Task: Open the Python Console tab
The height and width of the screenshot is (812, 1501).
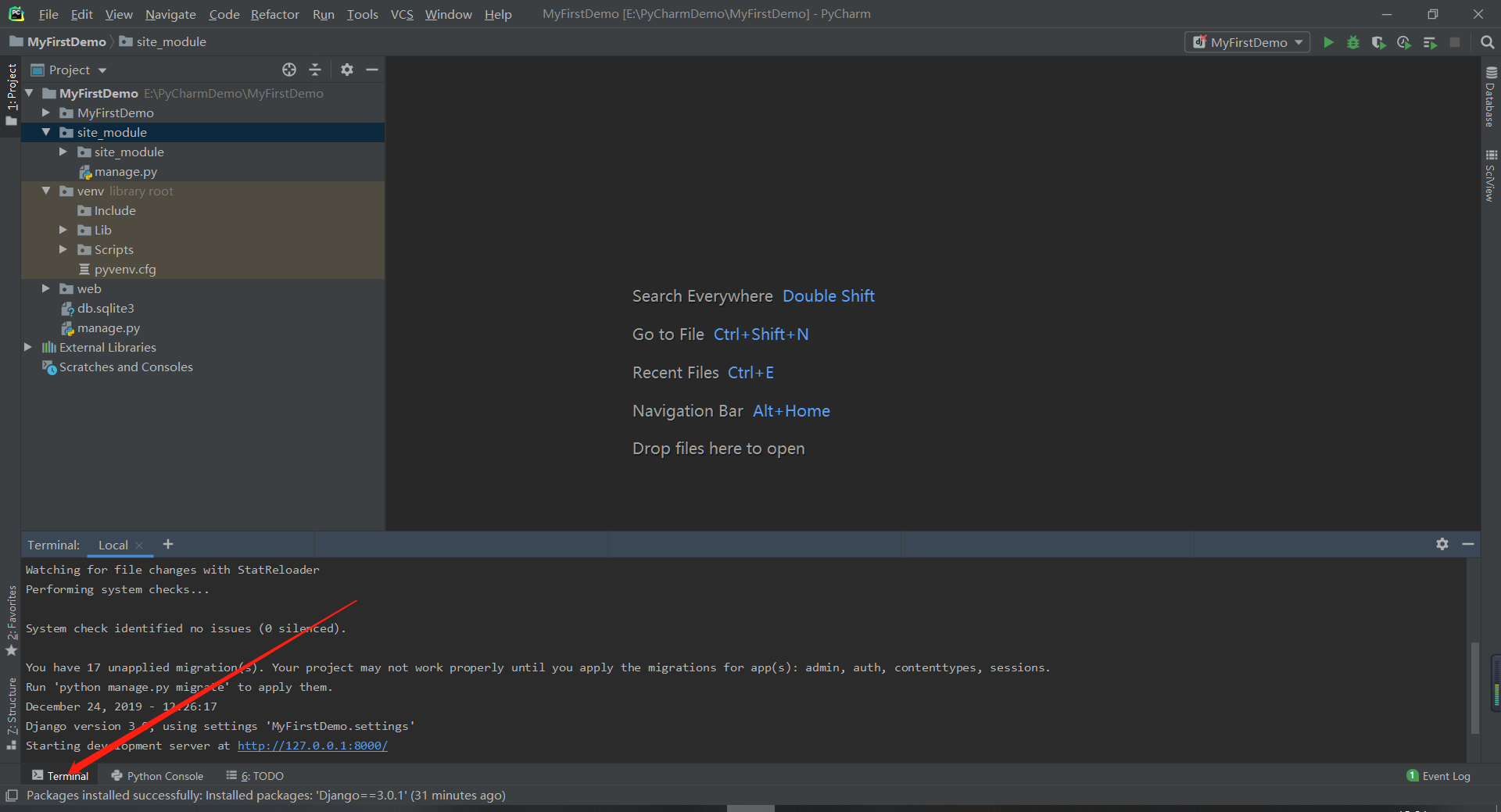Action: tap(157, 776)
